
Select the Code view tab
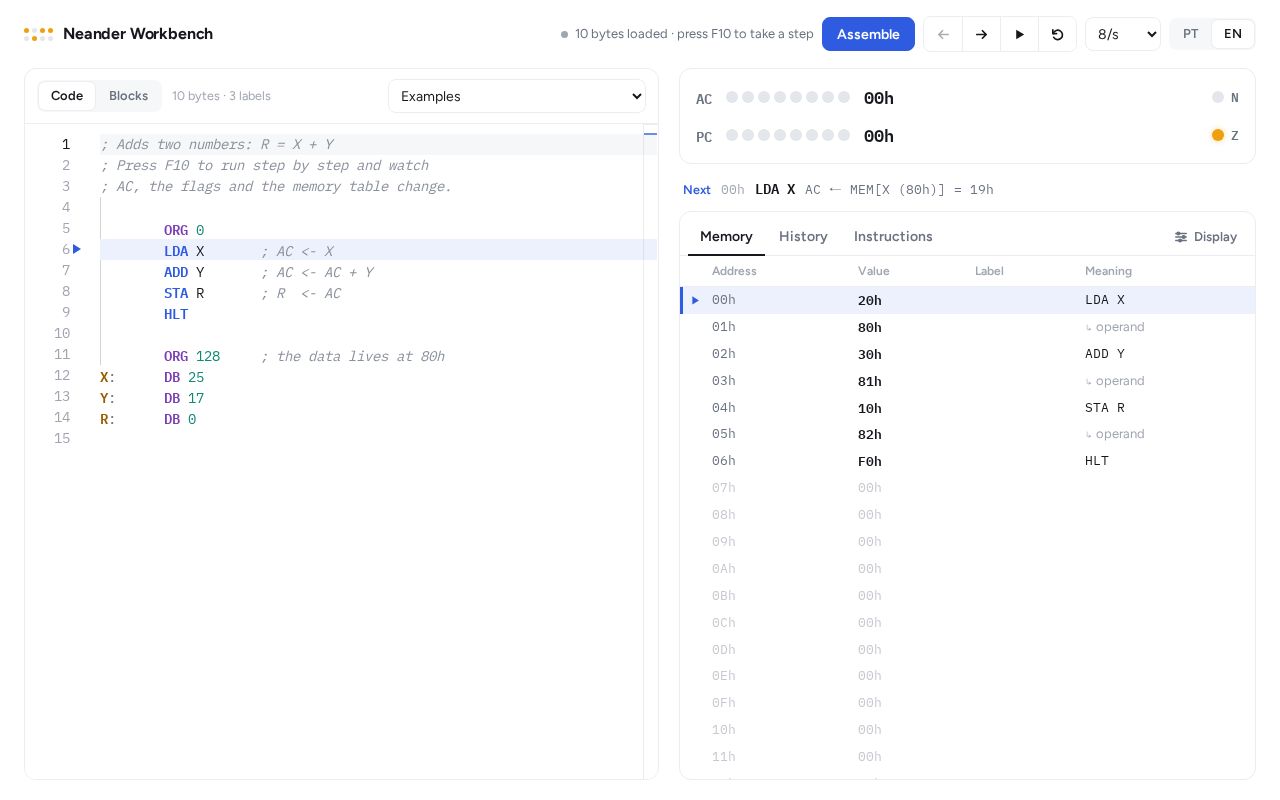(x=67, y=96)
